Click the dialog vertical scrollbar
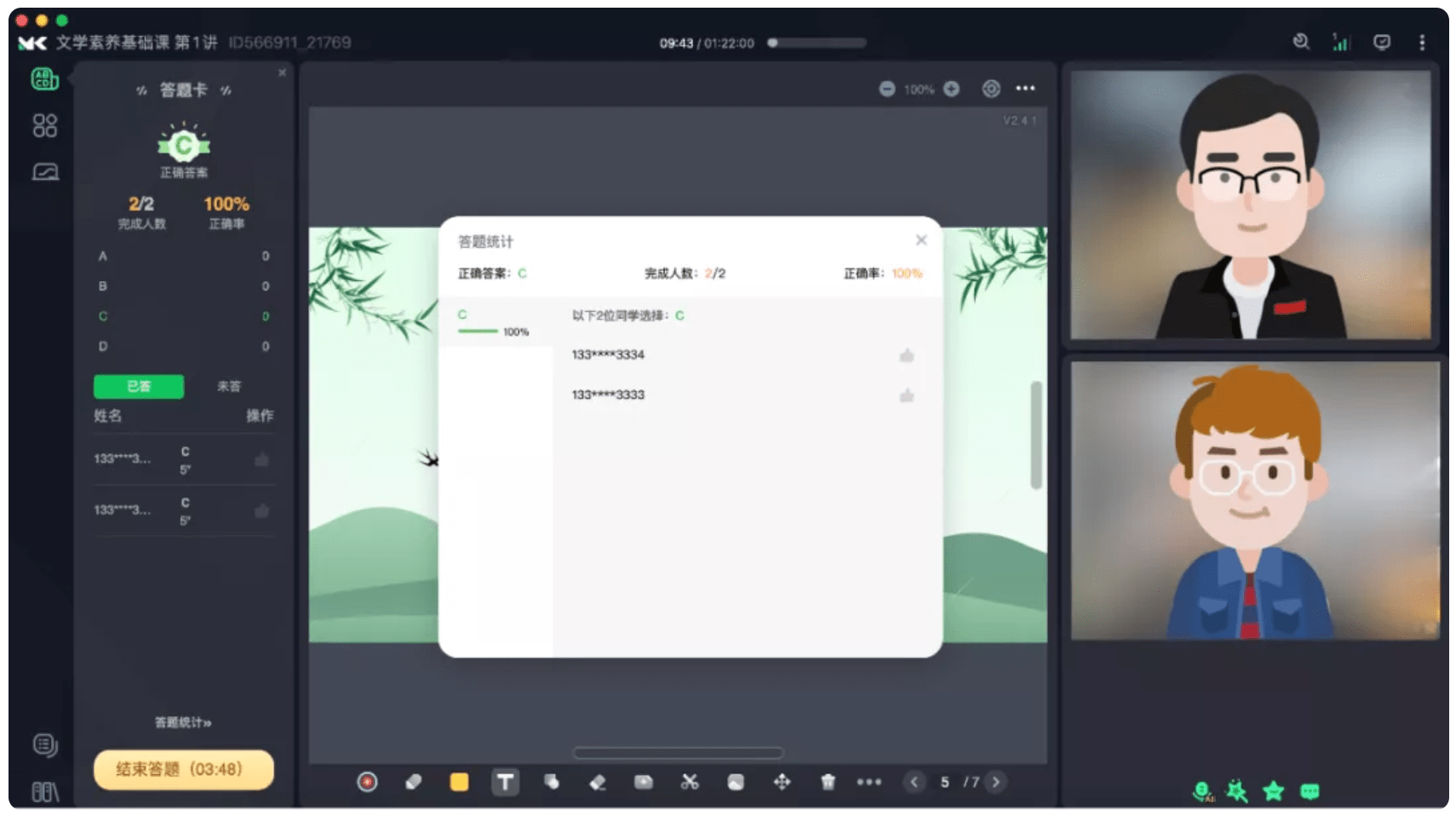This screenshot has height=816, width=1456. [1036, 435]
